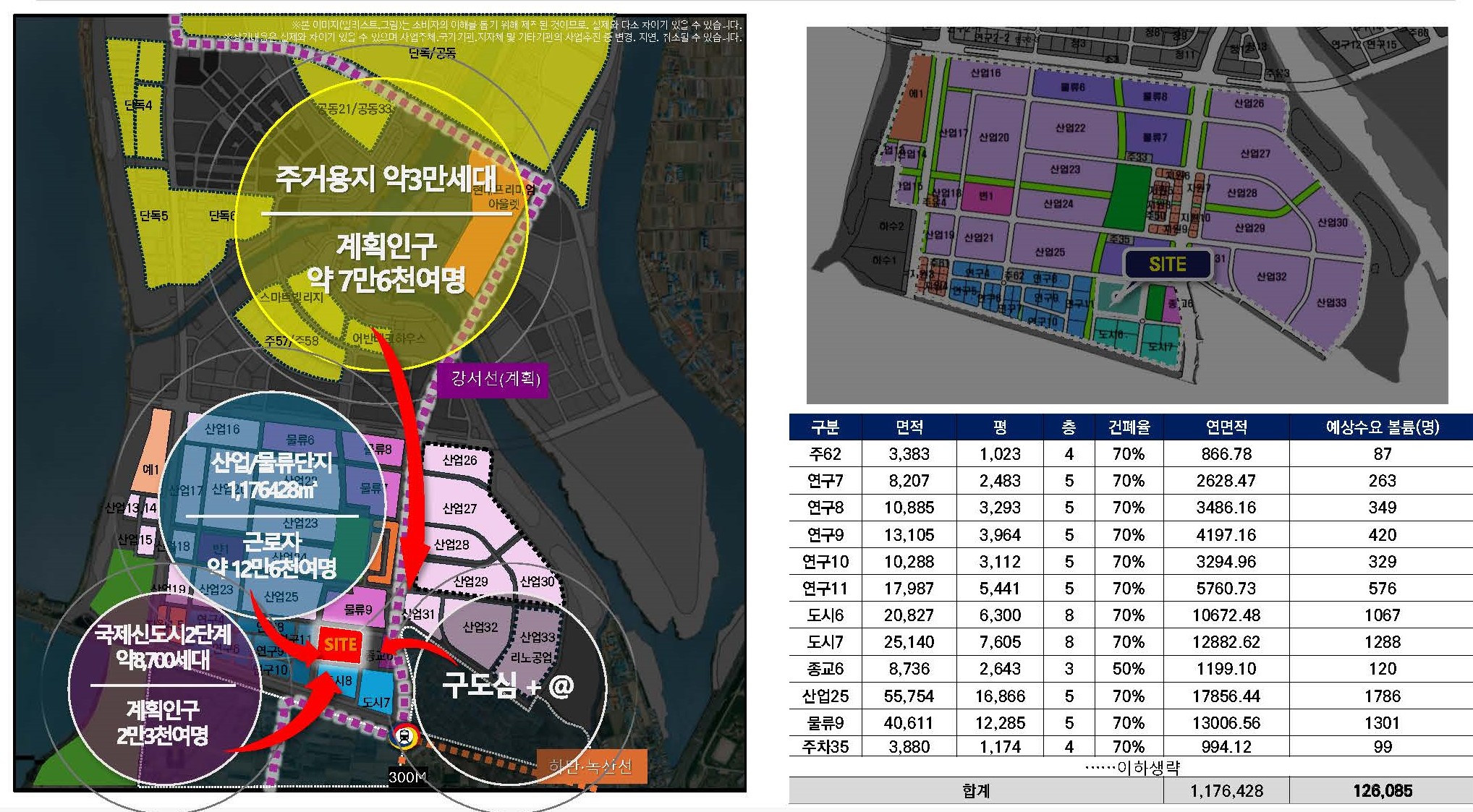This screenshot has height=812, width=1473.
Task: Select the dark blue SITE callout label
Action: coord(1167,265)
